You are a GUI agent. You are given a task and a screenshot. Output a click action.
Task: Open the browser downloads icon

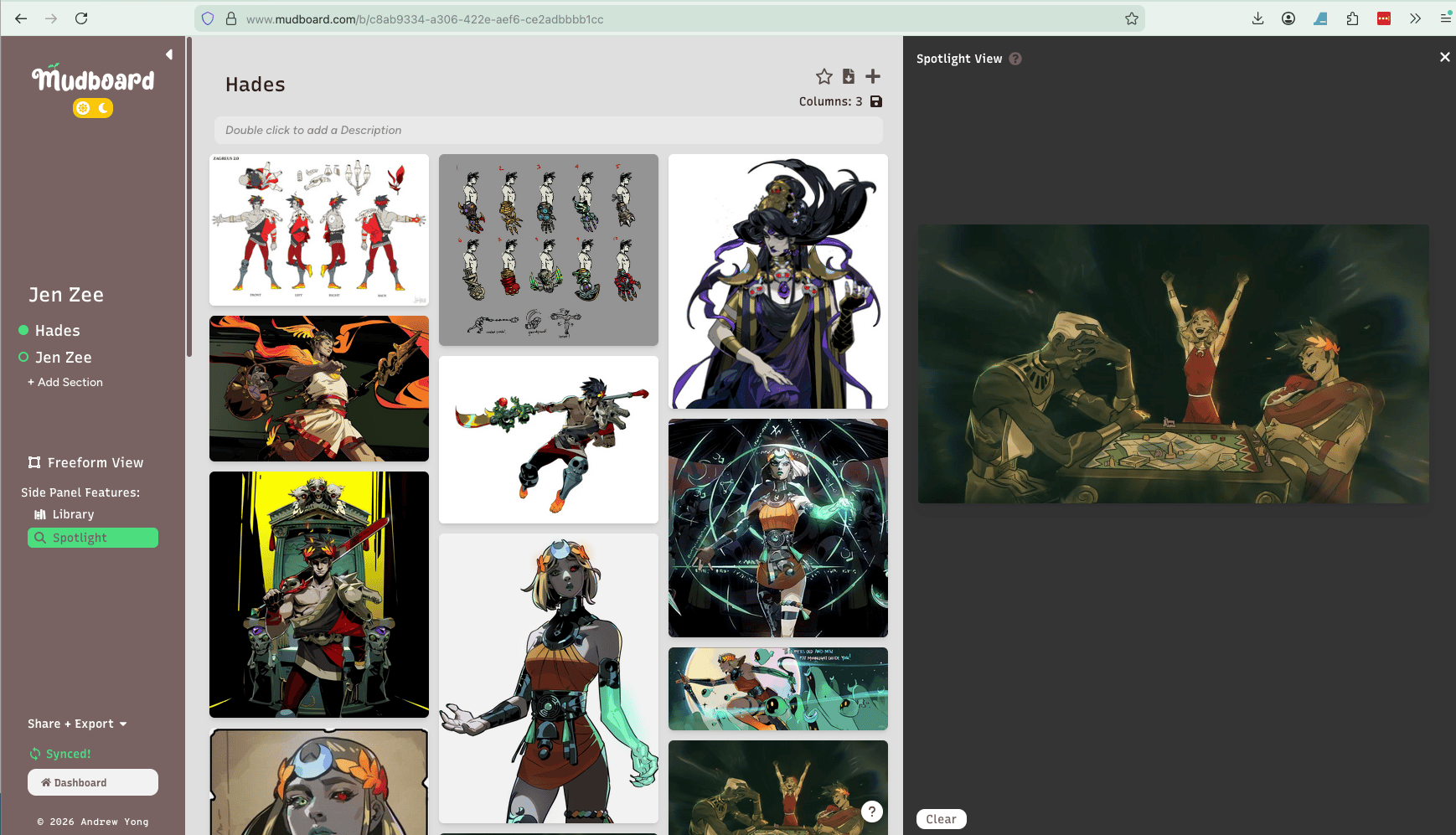click(1257, 18)
